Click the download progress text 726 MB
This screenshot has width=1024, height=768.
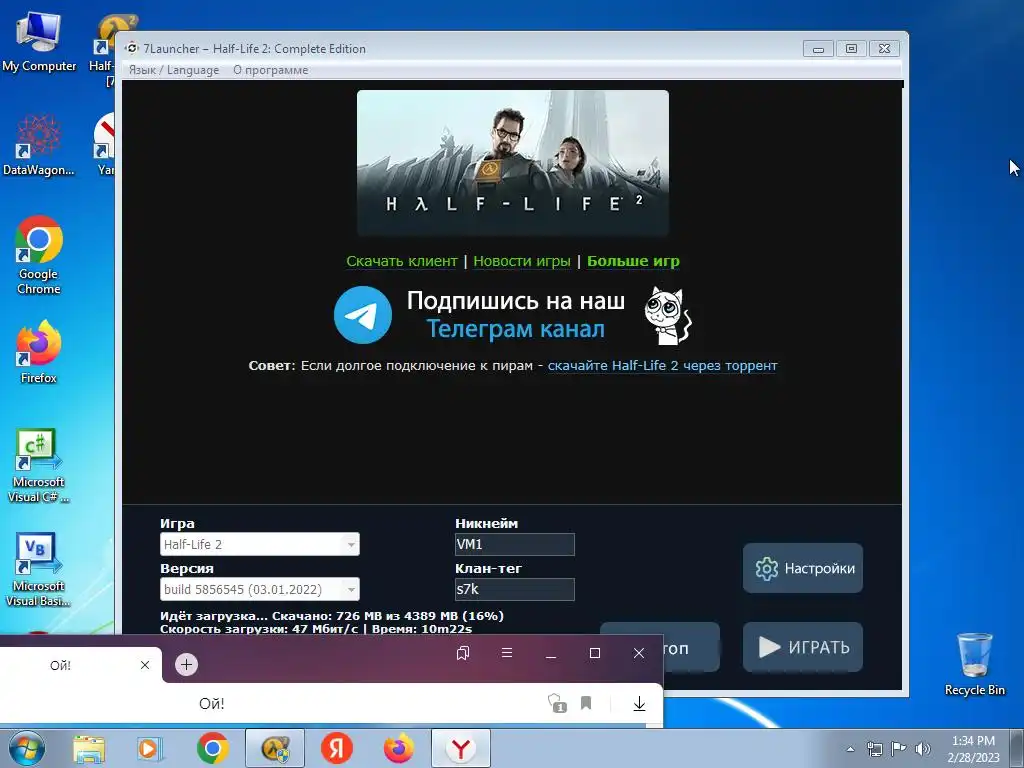pyautogui.click(x=332, y=616)
